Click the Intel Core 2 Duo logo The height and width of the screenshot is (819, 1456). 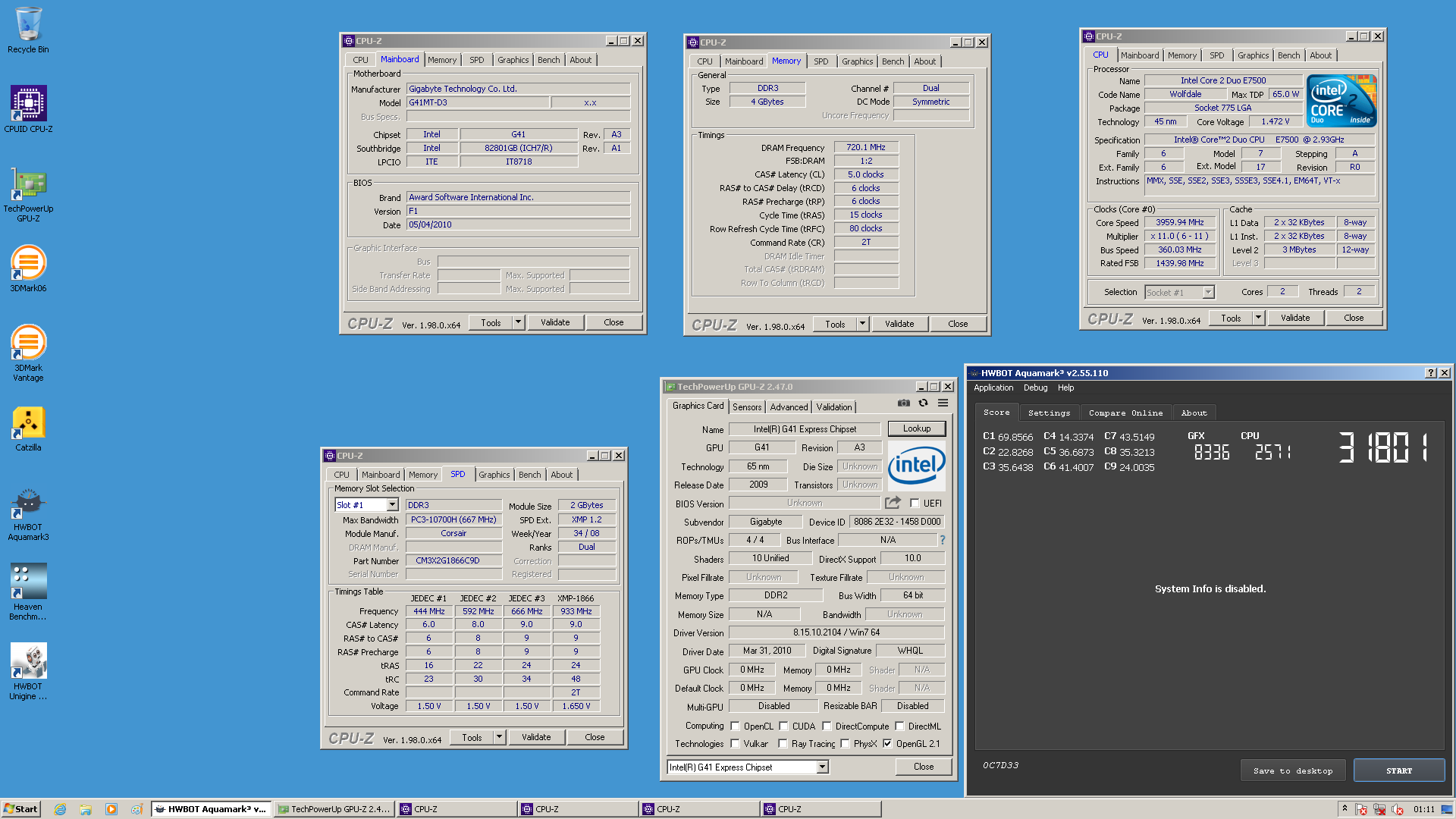(x=1341, y=100)
